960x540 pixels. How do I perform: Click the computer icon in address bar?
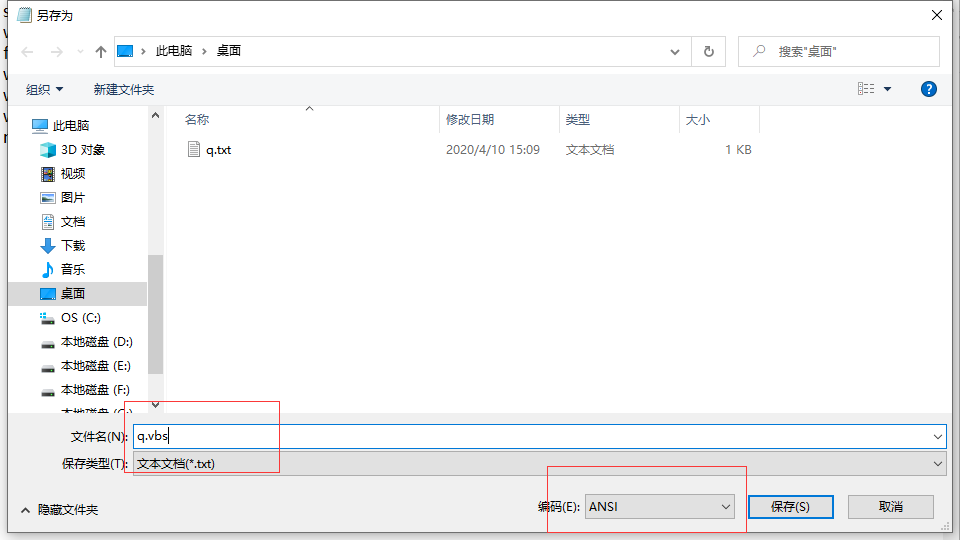coord(125,51)
